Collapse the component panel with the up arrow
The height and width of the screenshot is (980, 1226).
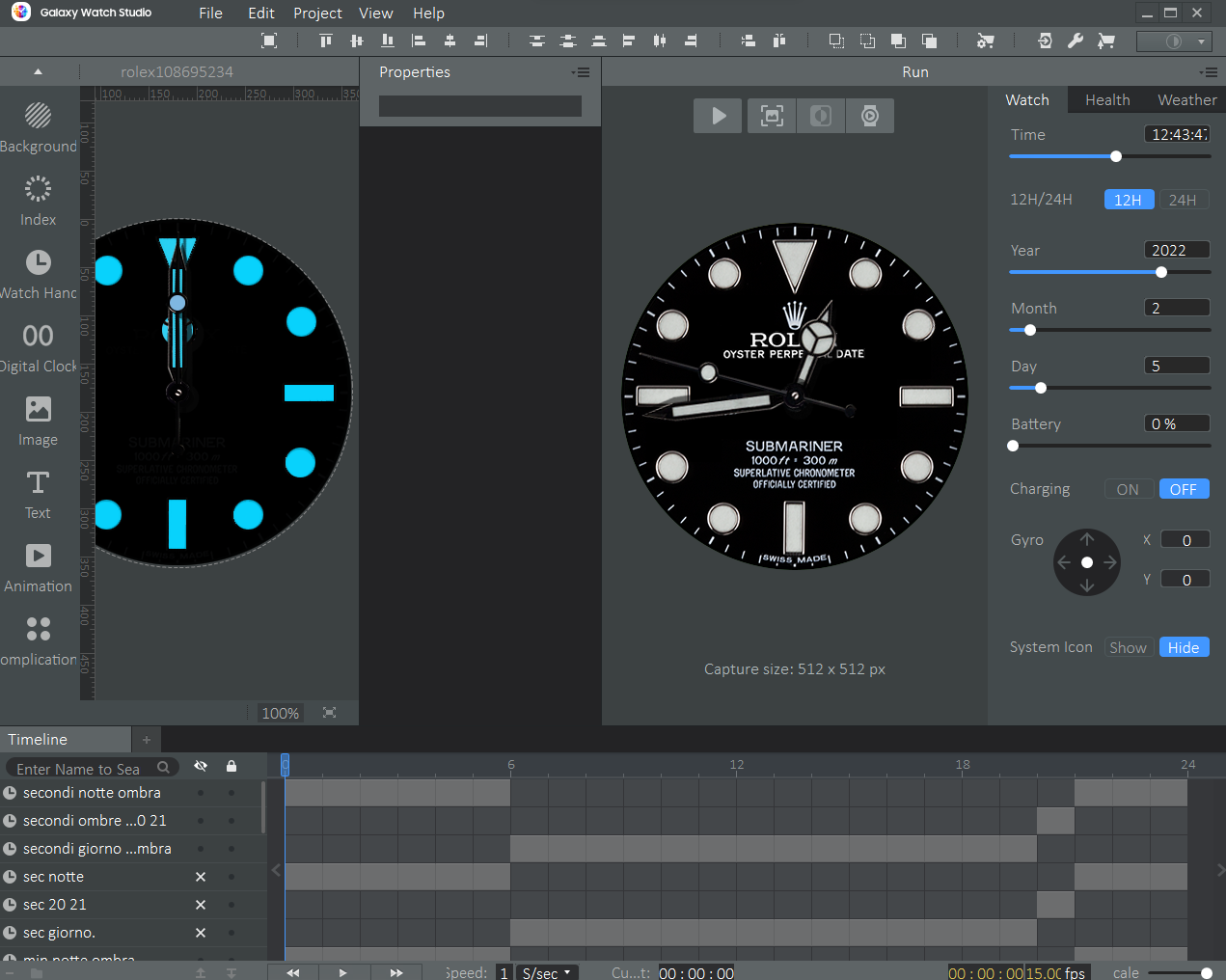pos(38,71)
